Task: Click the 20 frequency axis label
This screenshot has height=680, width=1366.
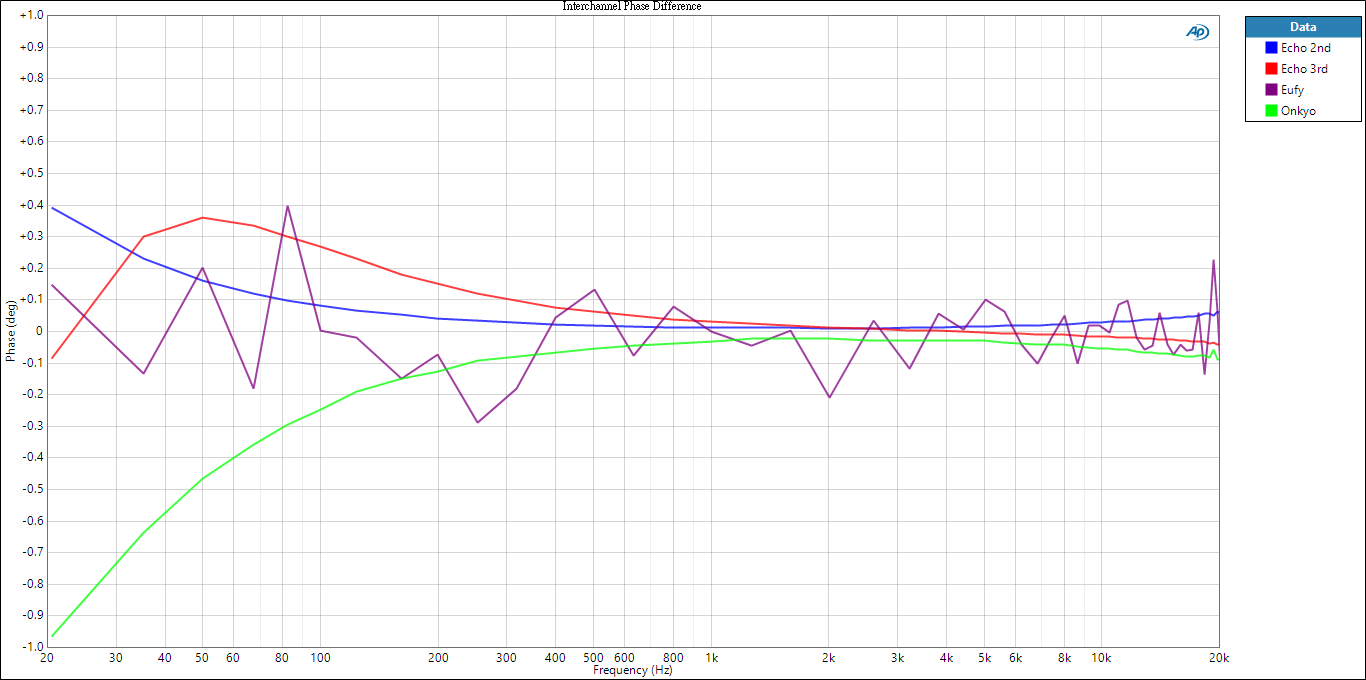Action: click(46, 658)
